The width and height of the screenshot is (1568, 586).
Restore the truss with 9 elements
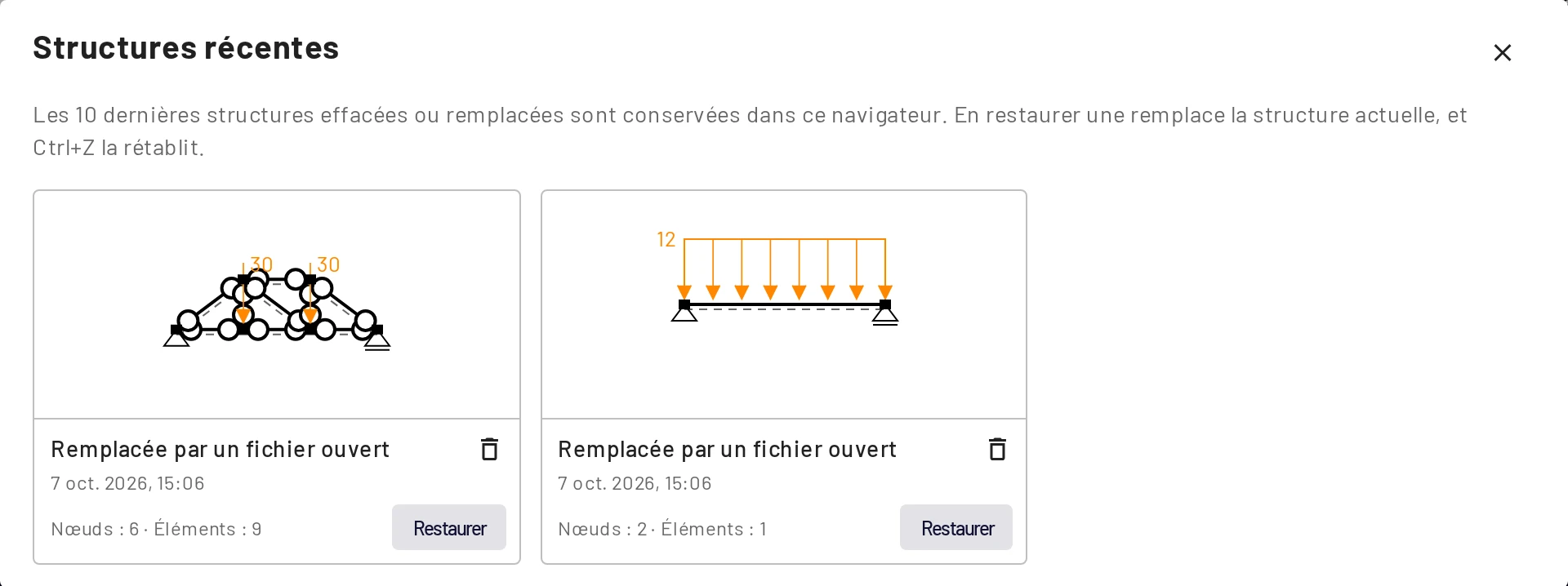[449, 528]
